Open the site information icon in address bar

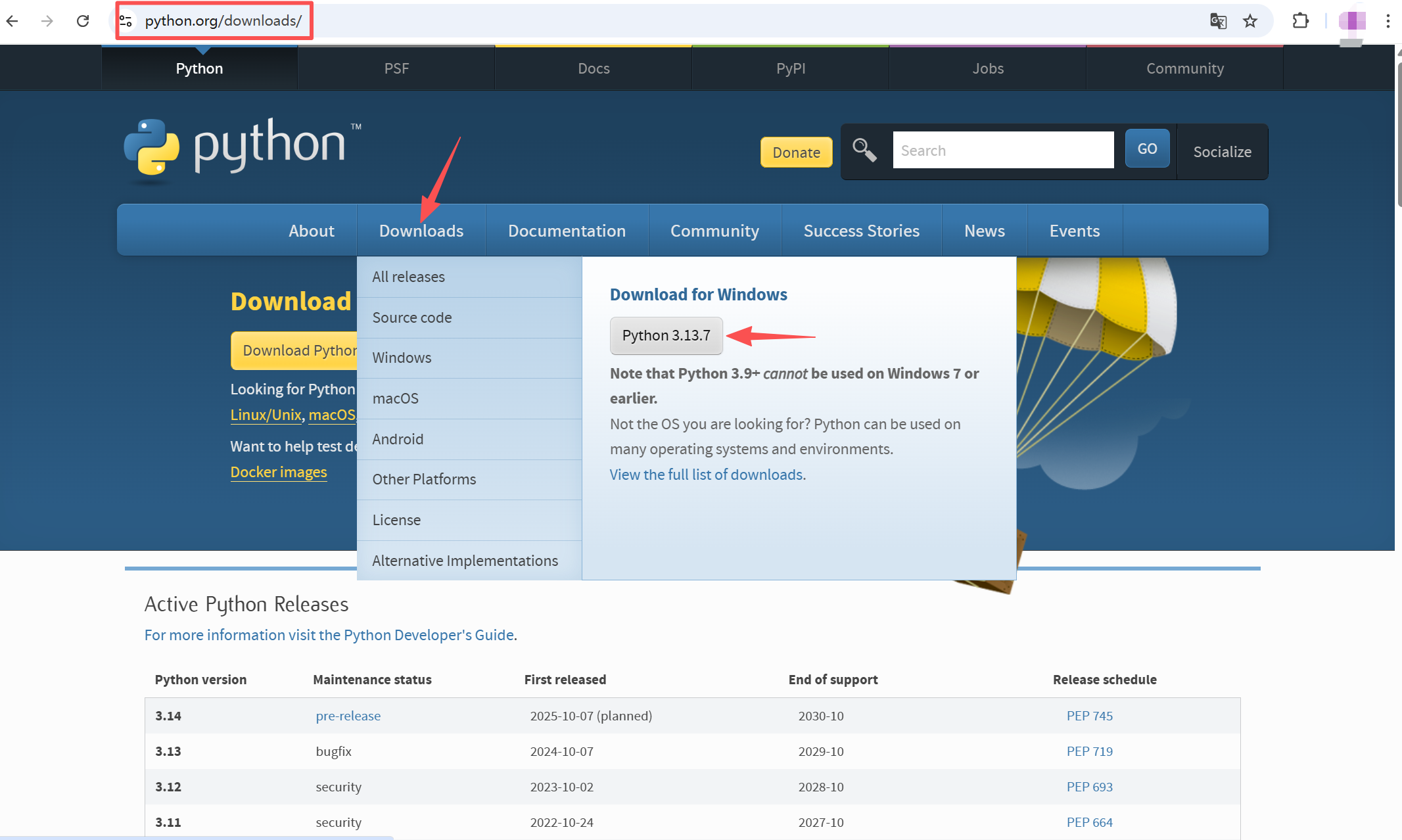(126, 21)
